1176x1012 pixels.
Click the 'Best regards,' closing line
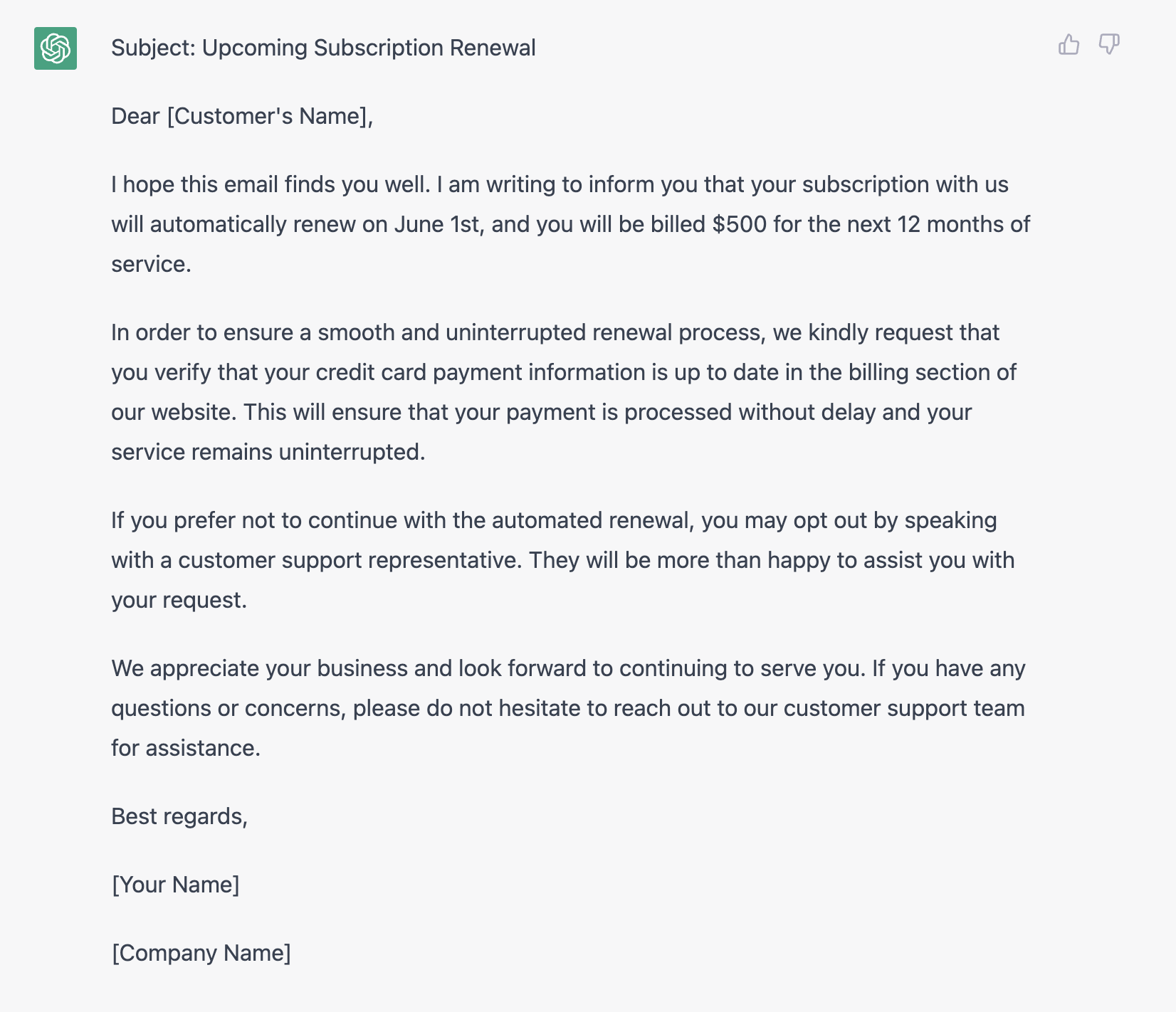[x=179, y=816]
